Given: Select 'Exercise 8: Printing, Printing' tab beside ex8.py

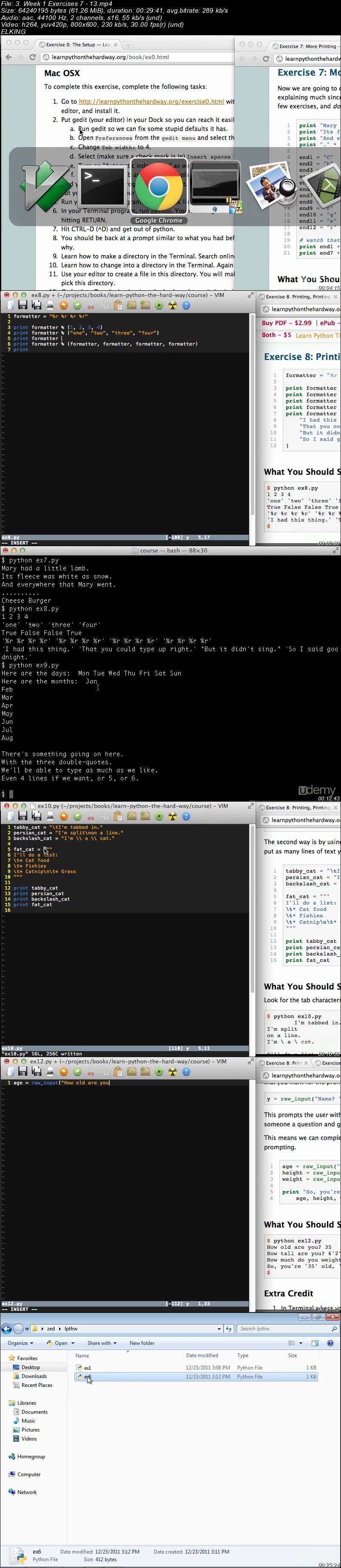Looking at the screenshot, I should click(298, 296).
